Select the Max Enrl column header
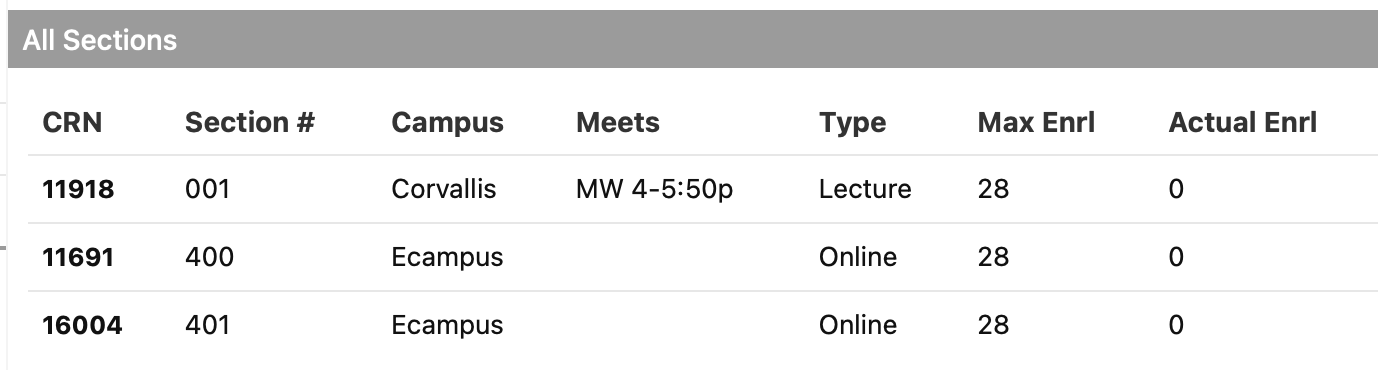Screen dimensions: 1378x370 point(1036,123)
